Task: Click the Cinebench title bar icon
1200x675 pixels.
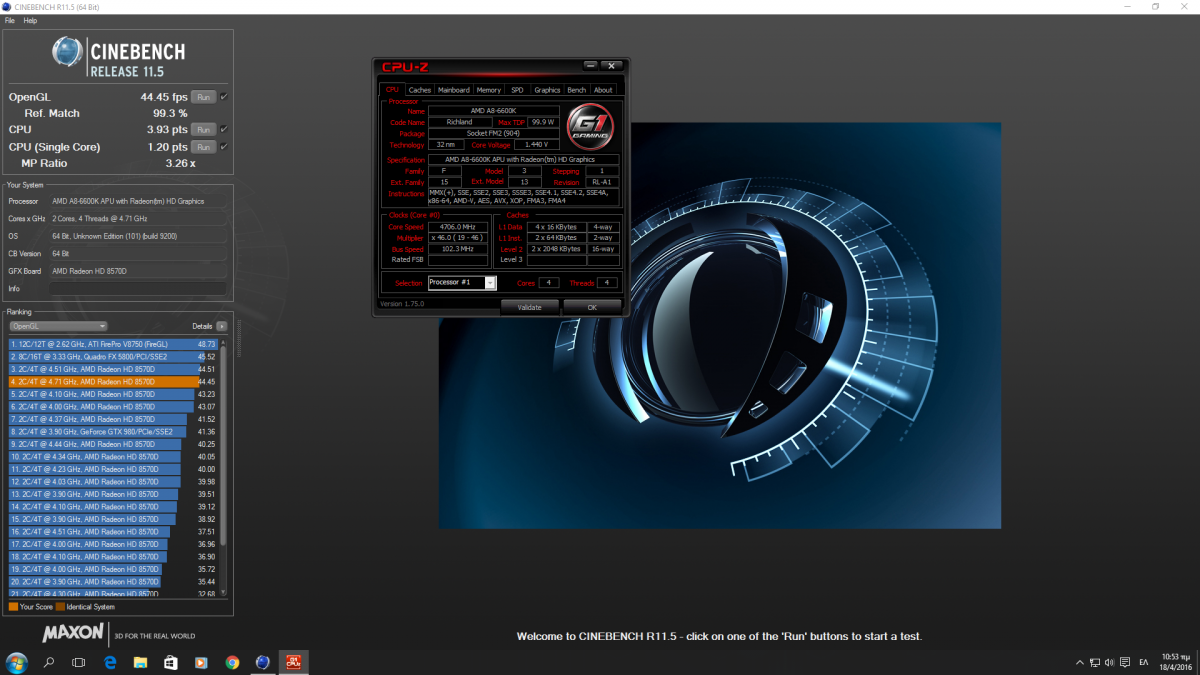Action: pos(7,6)
